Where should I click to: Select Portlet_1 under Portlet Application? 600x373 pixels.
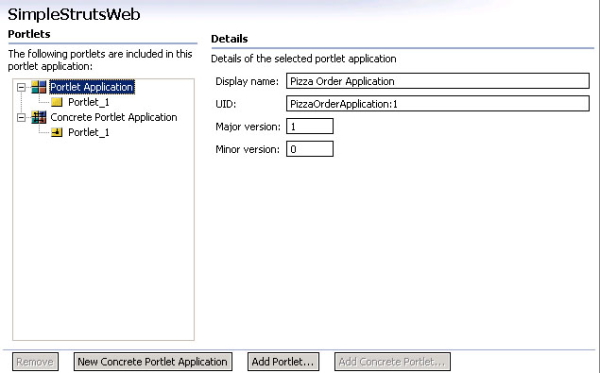coord(89,102)
